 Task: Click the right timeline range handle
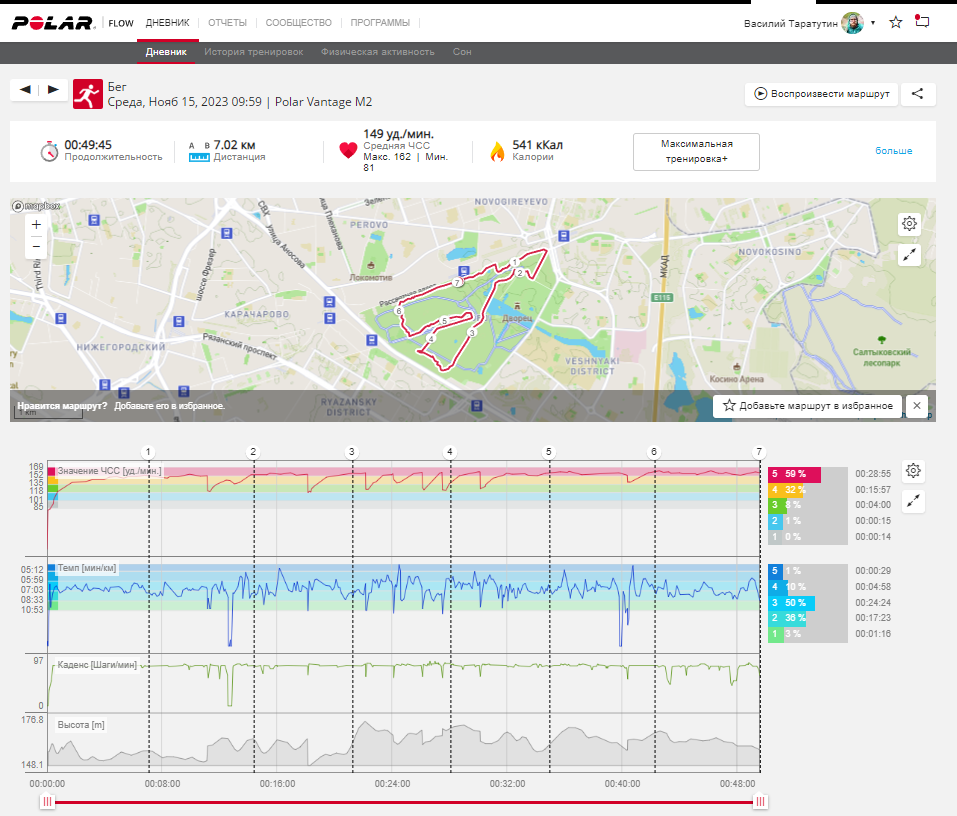pos(760,801)
